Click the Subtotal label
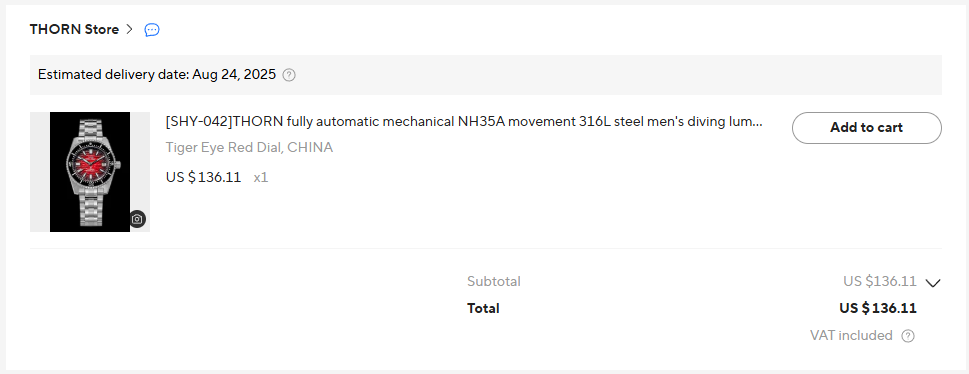 point(494,281)
